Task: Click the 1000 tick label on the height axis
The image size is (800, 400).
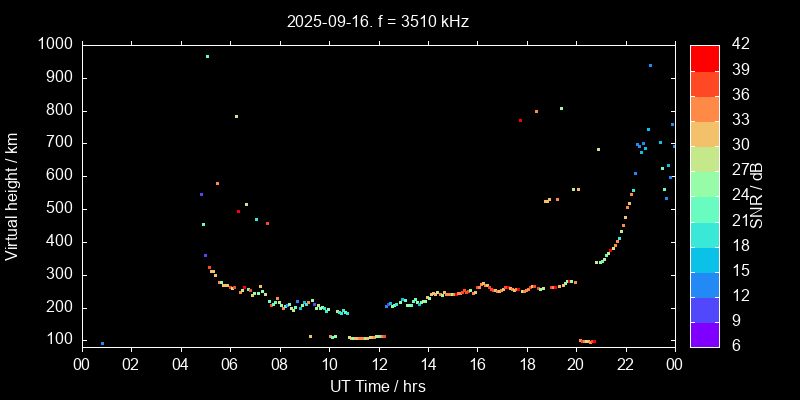Action: click(x=54, y=45)
